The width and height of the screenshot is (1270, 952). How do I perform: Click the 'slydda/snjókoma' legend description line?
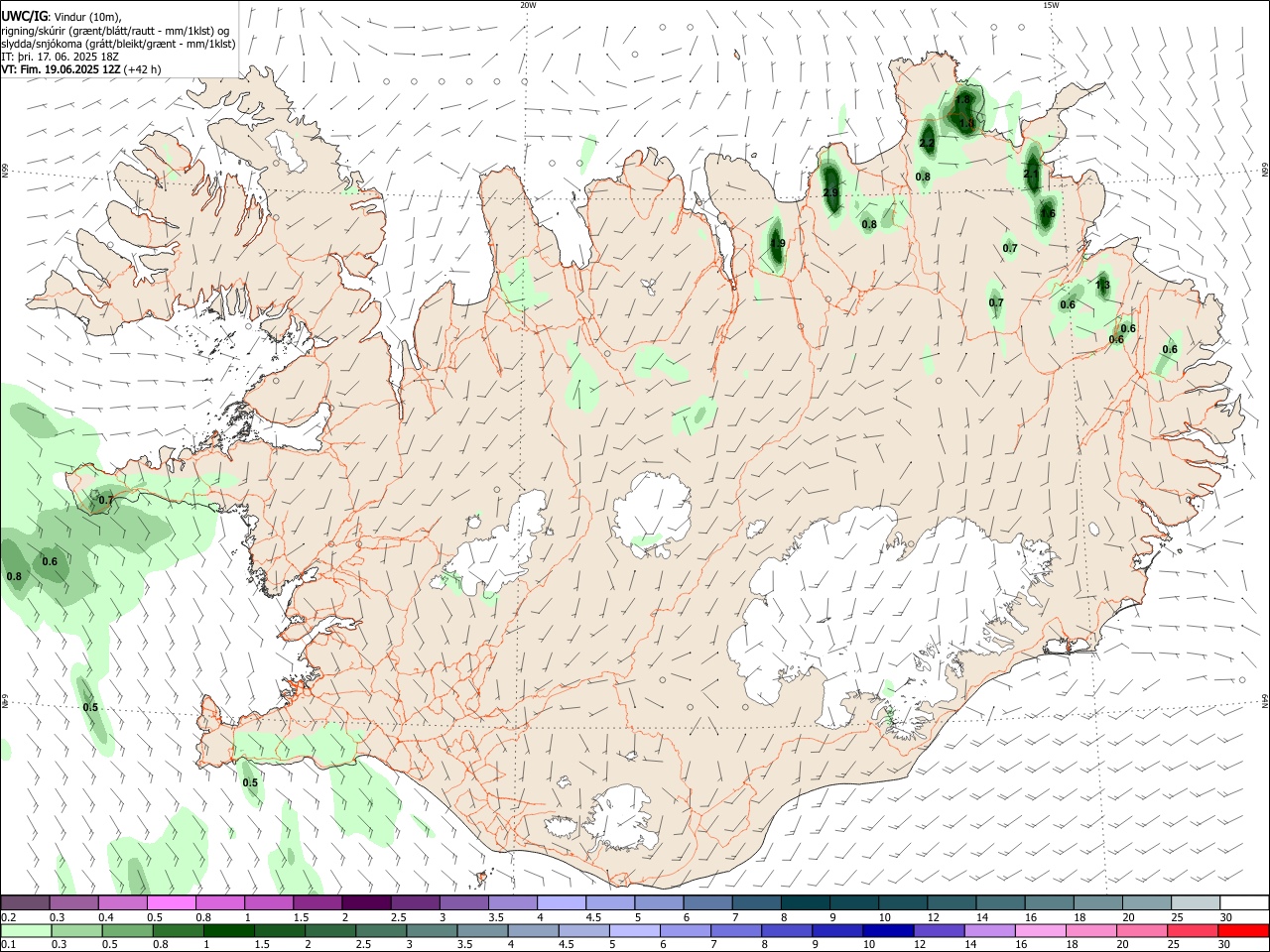coord(118,44)
